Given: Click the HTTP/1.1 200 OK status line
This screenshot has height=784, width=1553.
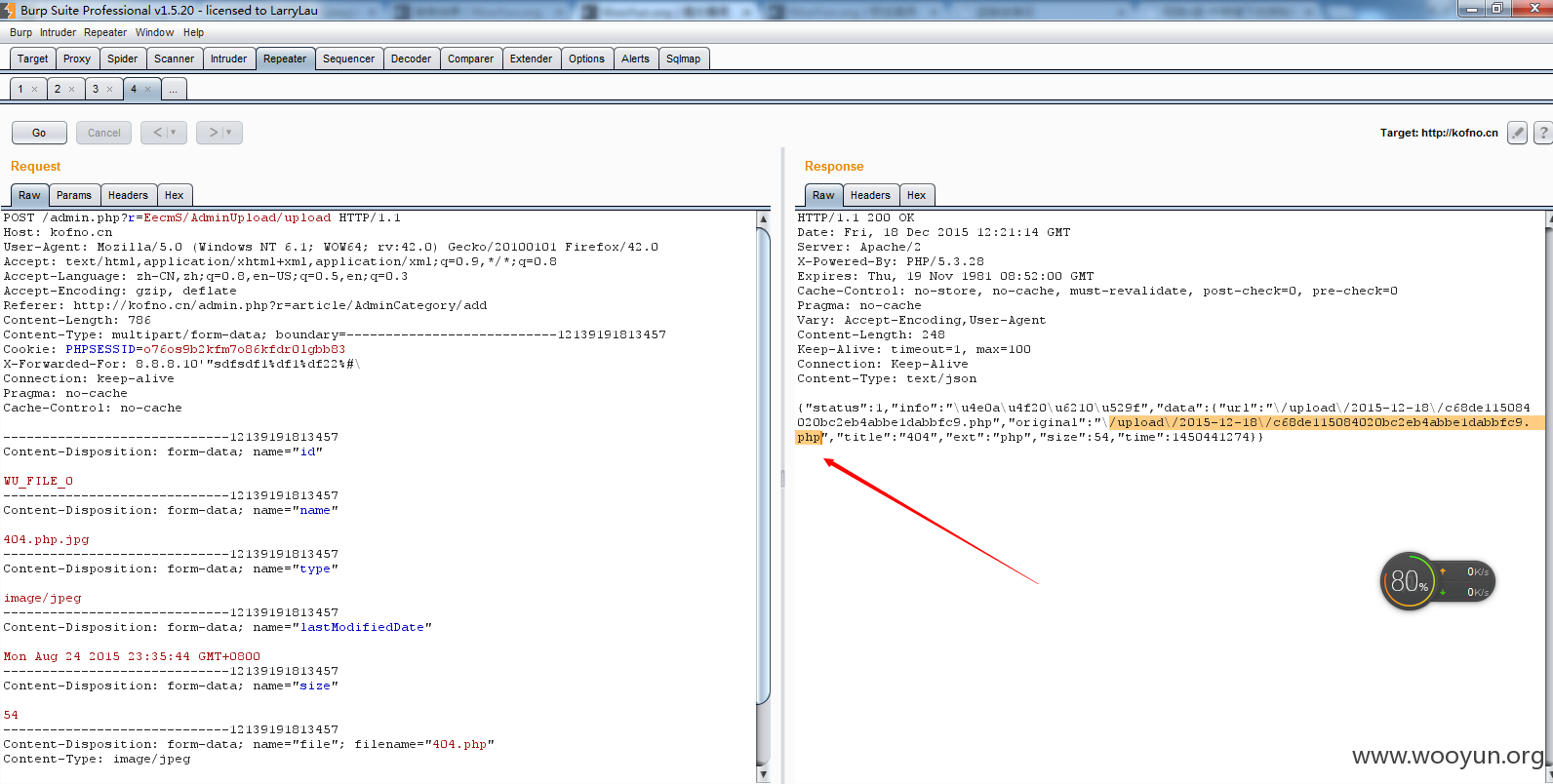Looking at the screenshot, I should (x=856, y=217).
